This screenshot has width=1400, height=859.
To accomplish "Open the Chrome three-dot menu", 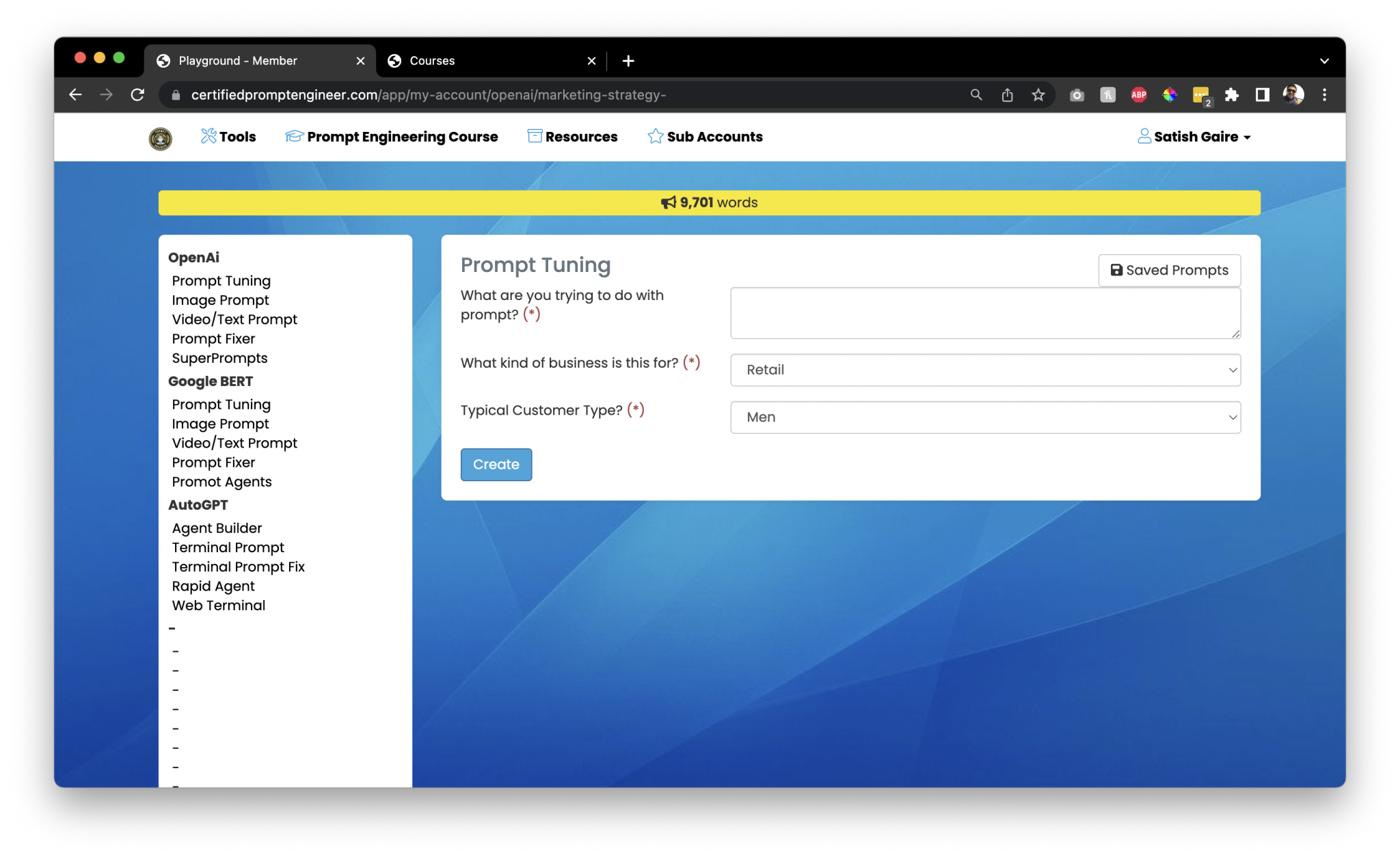I will click(x=1324, y=95).
